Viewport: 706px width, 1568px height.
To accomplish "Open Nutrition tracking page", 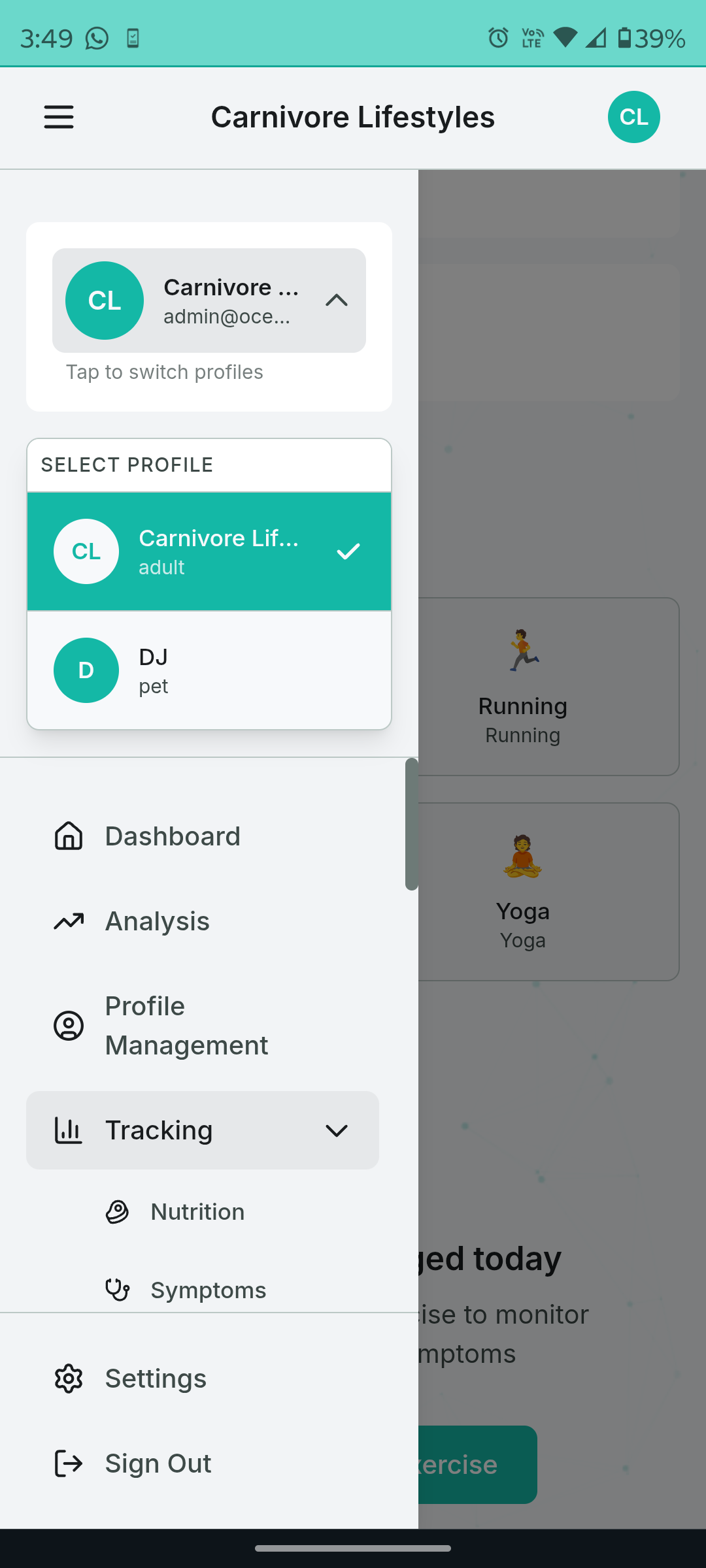I will tap(197, 1212).
